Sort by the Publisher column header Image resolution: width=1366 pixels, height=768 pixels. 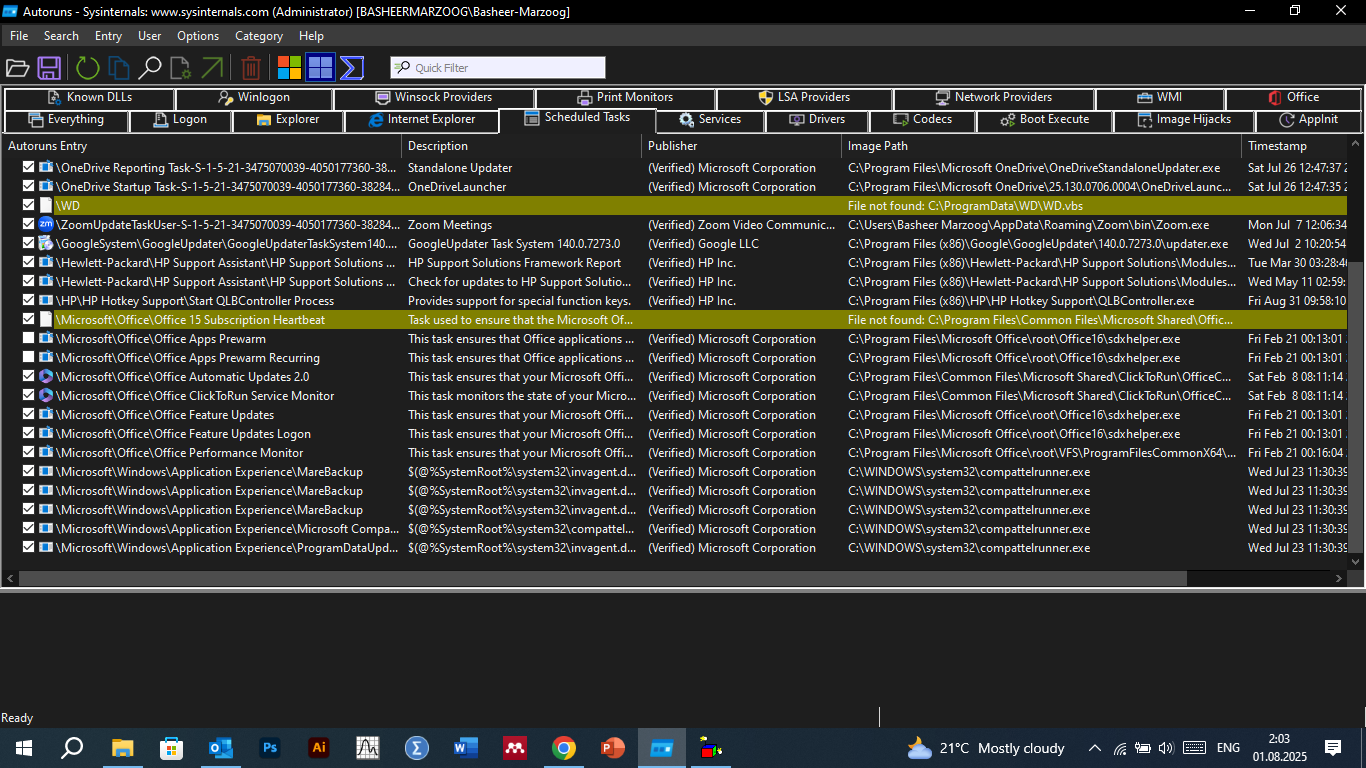coord(742,146)
